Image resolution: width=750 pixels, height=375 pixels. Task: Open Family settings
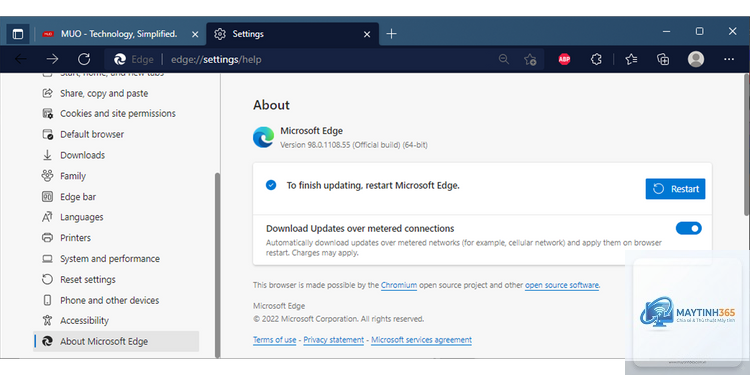tap(73, 176)
